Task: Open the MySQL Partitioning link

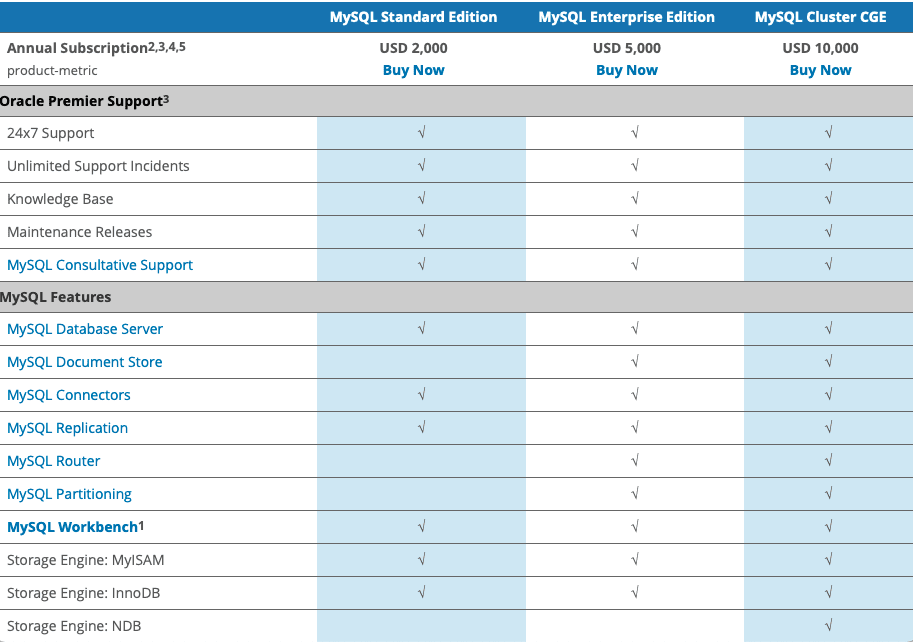Action: coord(69,494)
